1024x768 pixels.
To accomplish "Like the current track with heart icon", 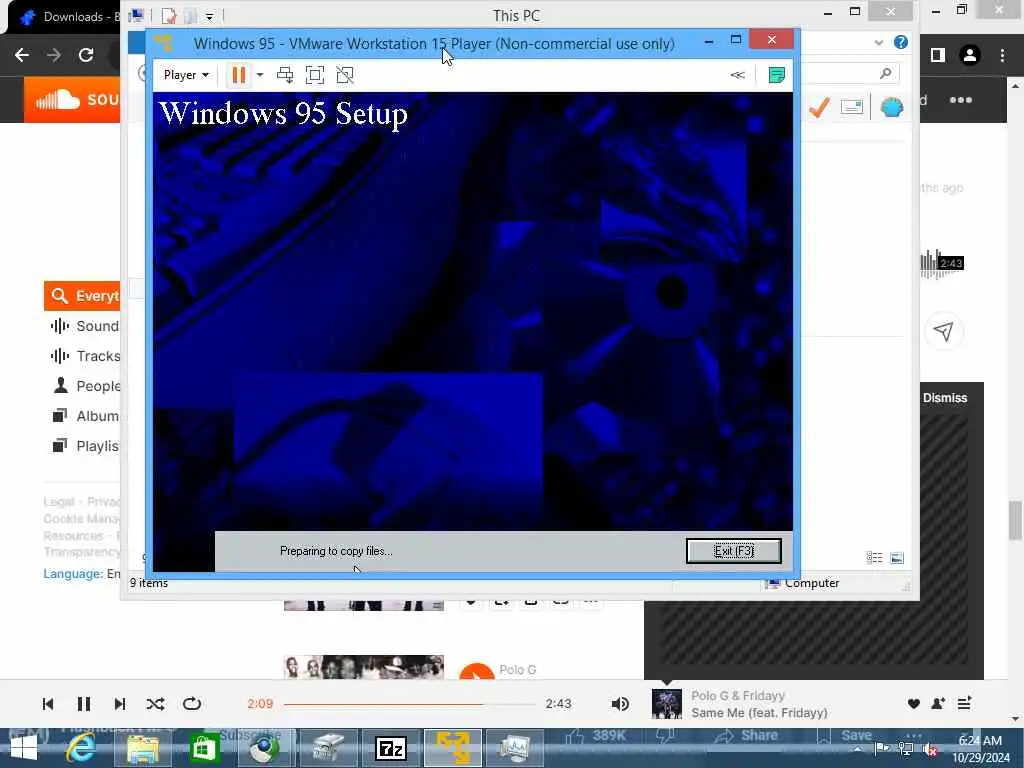I will 914,703.
